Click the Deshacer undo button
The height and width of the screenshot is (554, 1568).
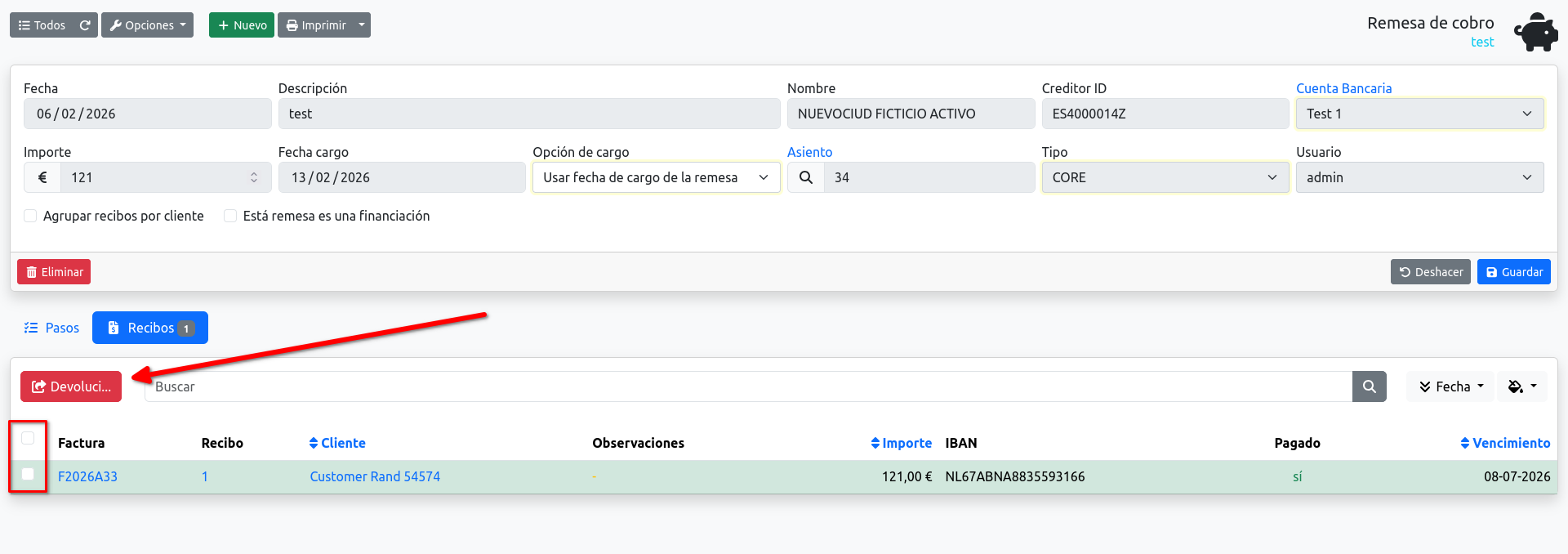tap(1431, 272)
